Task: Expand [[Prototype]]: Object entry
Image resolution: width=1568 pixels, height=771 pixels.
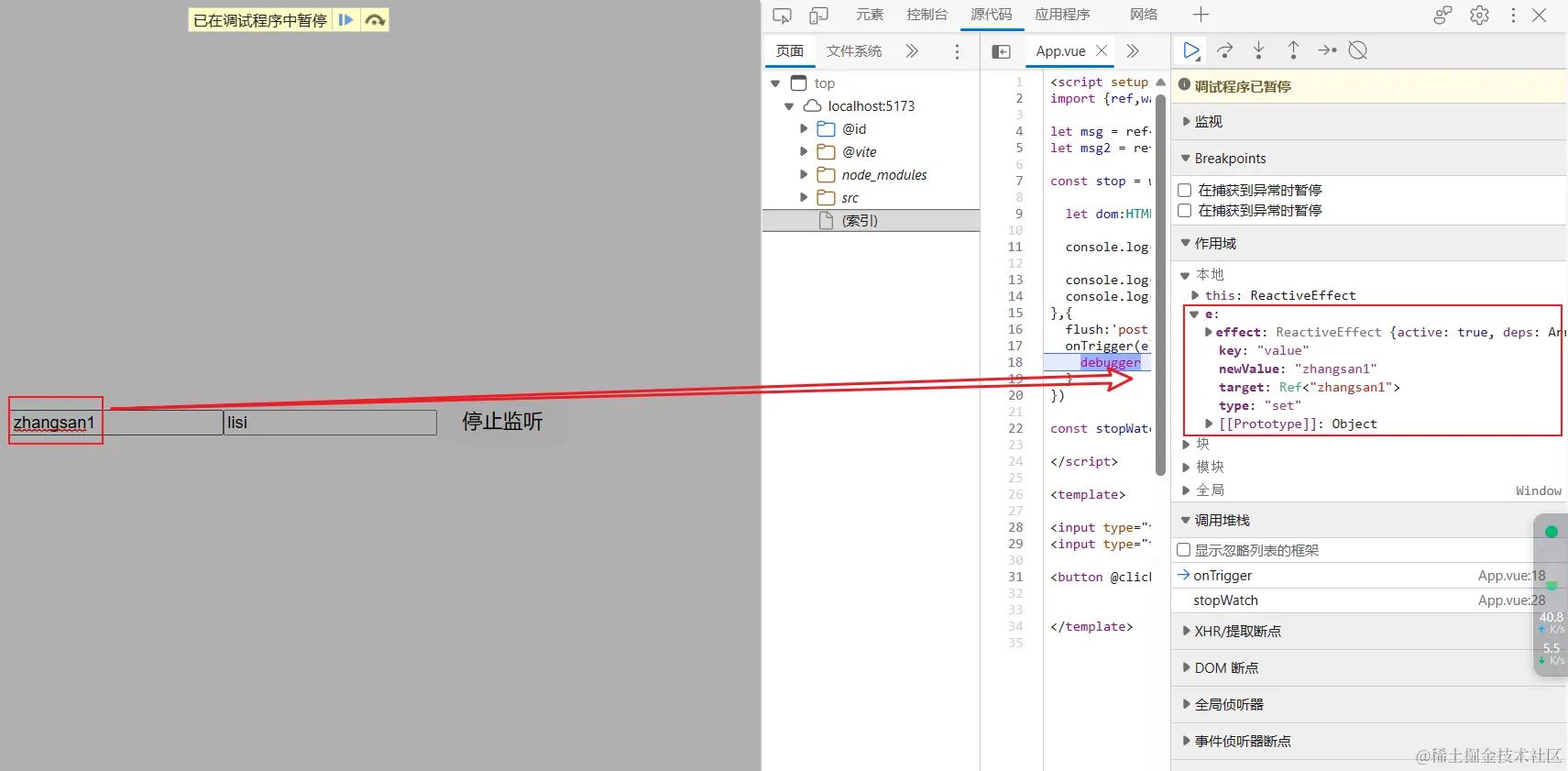Action: [1209, 424]
